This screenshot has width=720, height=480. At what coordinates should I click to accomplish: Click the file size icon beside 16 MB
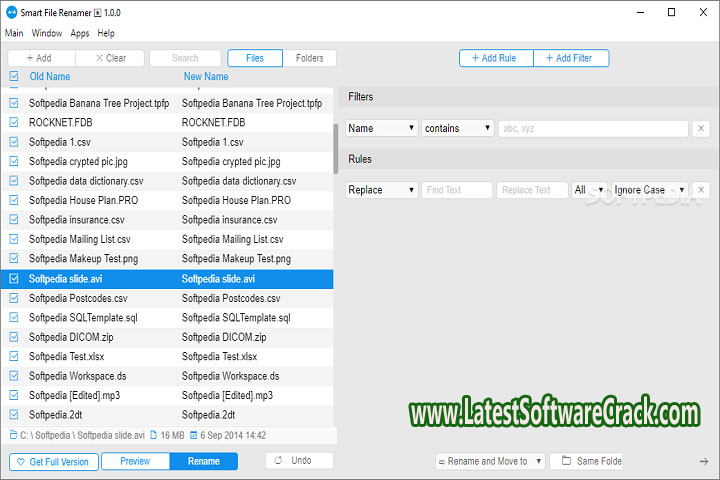[154, 435]
